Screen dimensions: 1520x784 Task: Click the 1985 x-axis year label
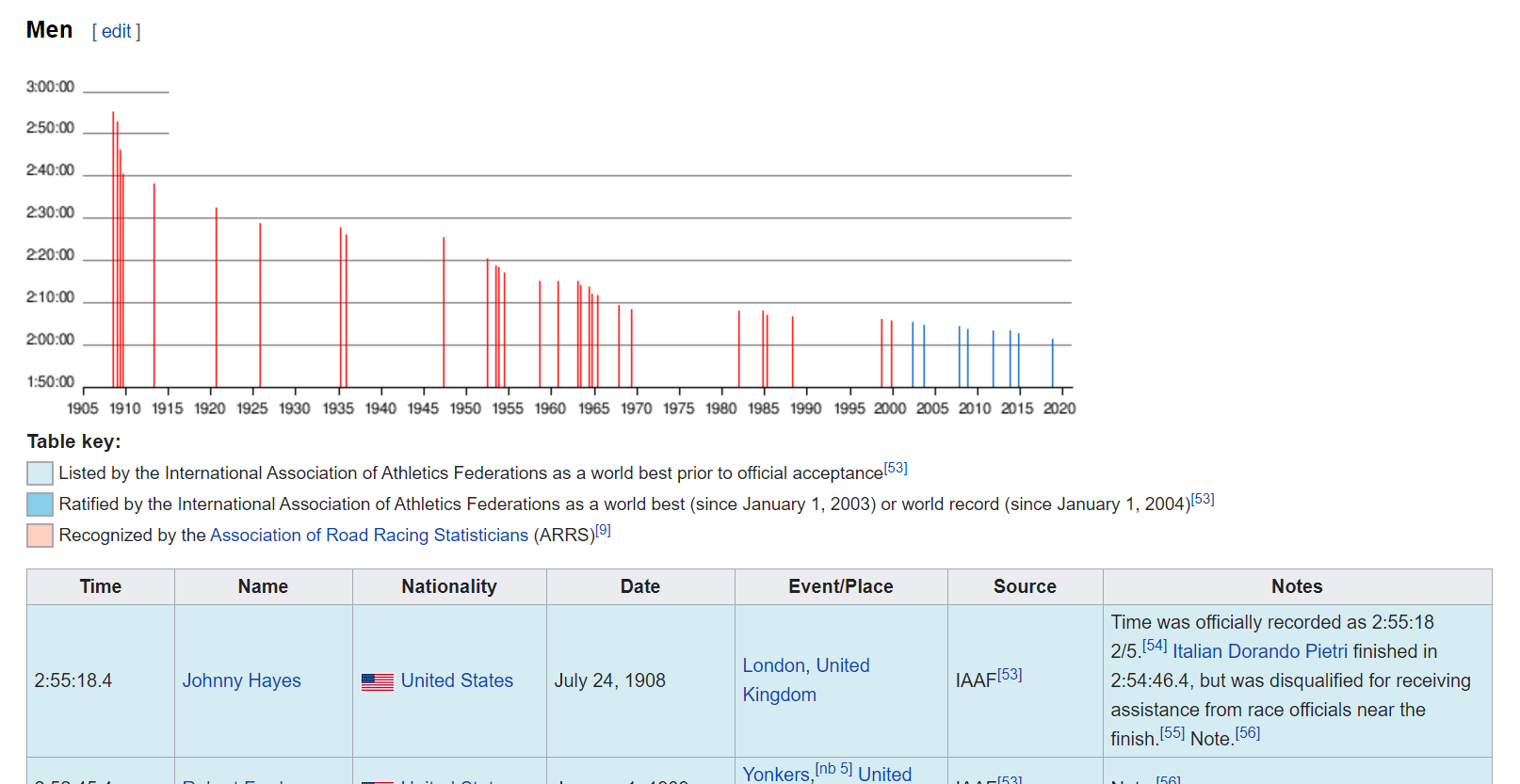(x=764, y=408)
